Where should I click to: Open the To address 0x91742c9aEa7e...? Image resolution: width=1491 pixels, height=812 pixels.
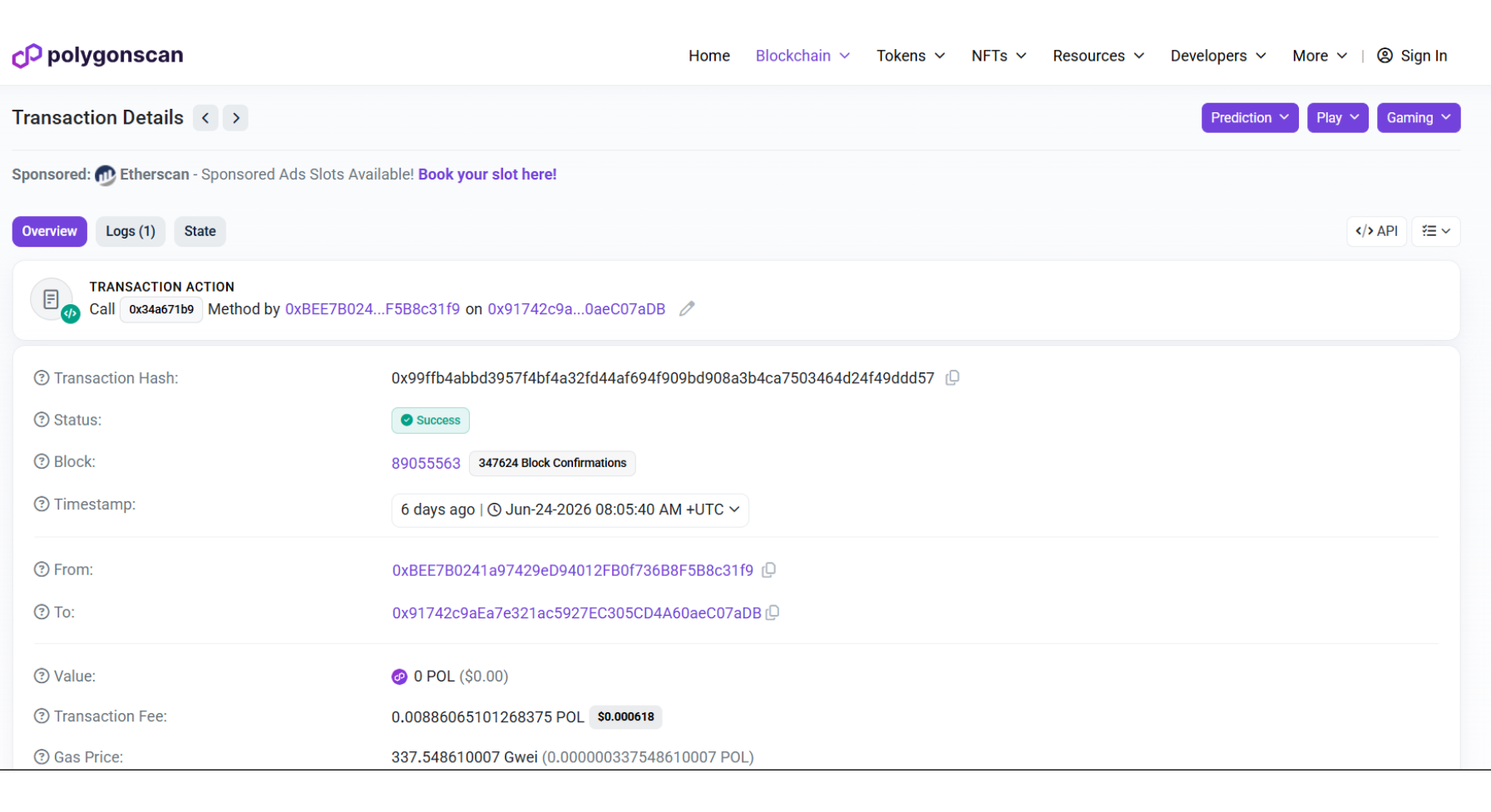pyautogui.click(x=577, y=613)
